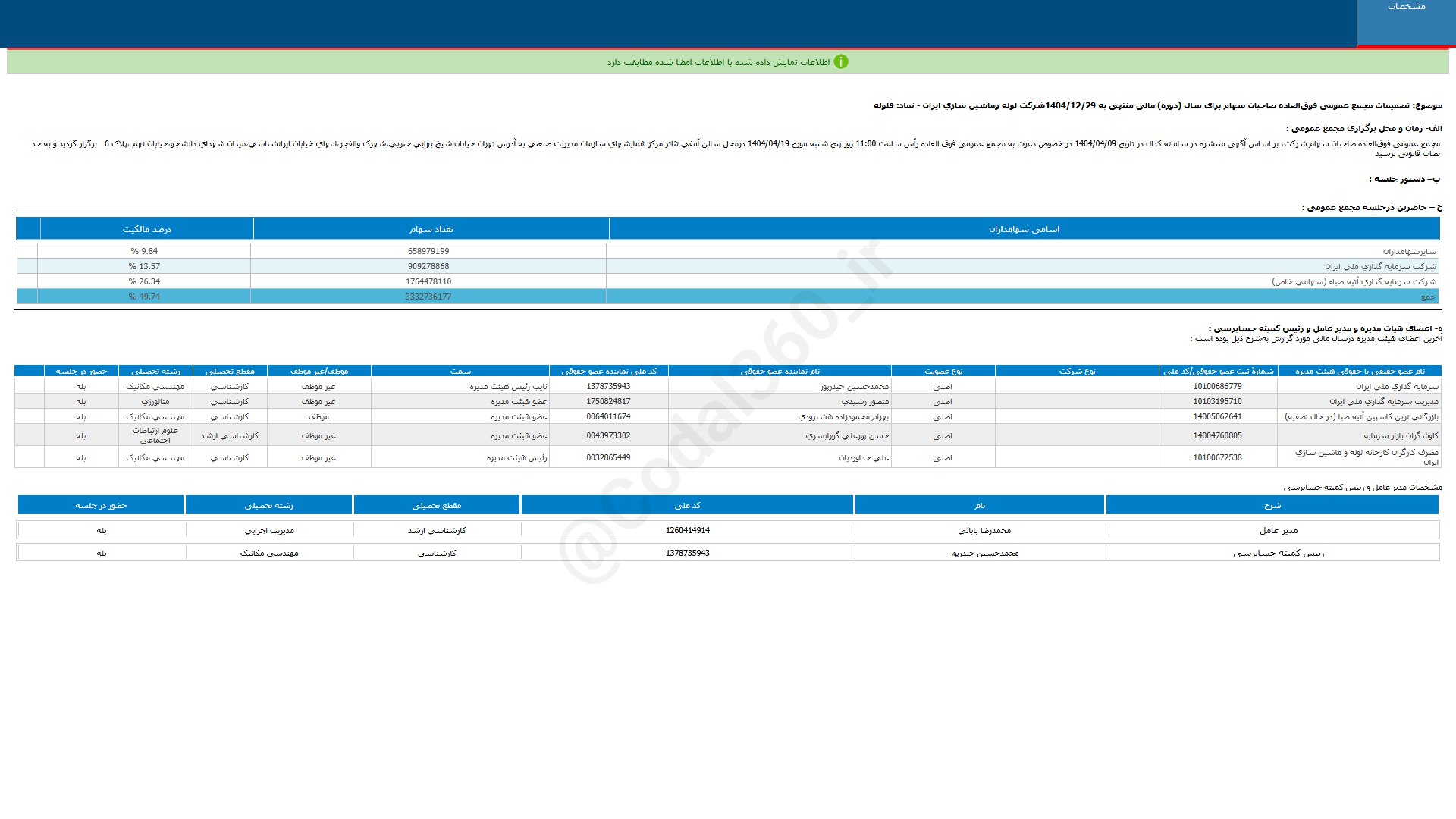1456x819 pixels.
Task: Select registration number 10100686779
Action: pyautogui.click(x=1217, y=386)
